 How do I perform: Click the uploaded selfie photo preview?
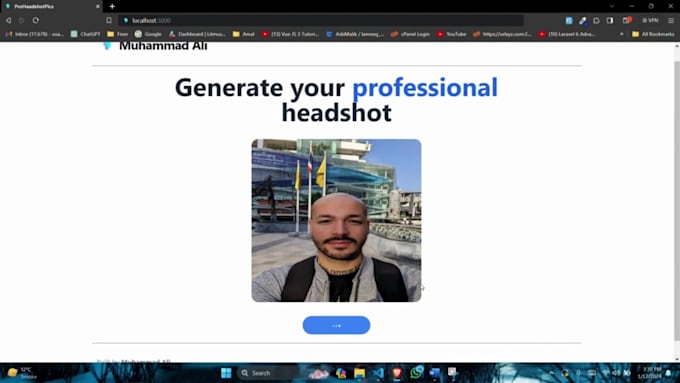(336, 220)
